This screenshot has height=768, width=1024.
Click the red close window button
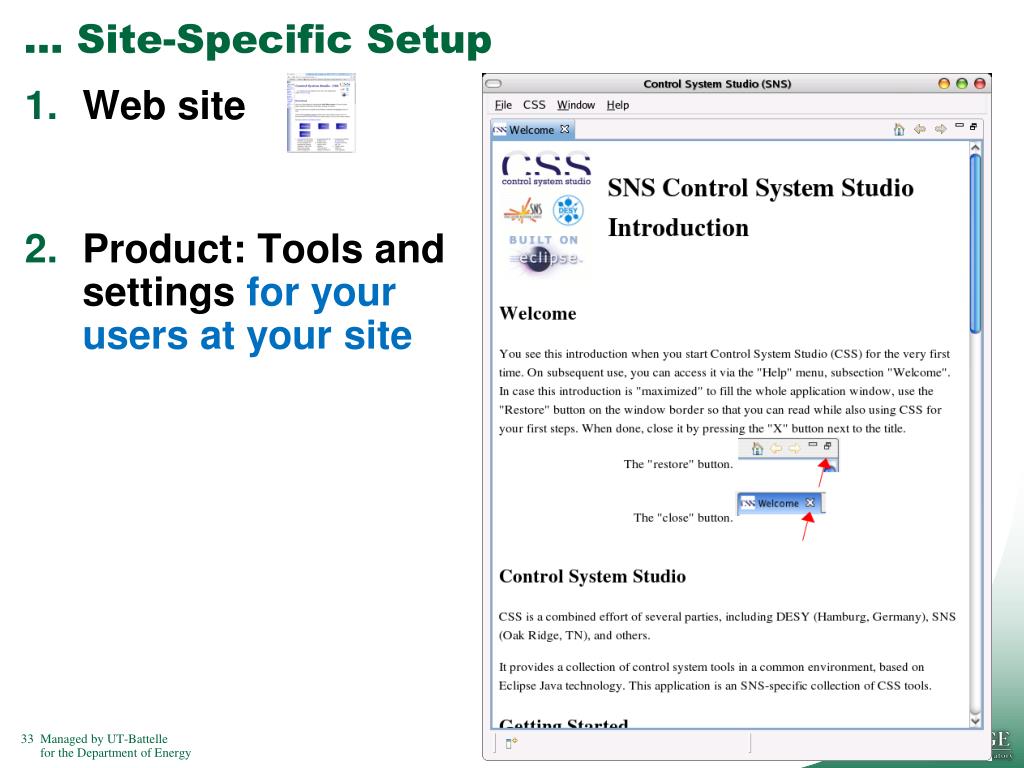coord(979,84)
